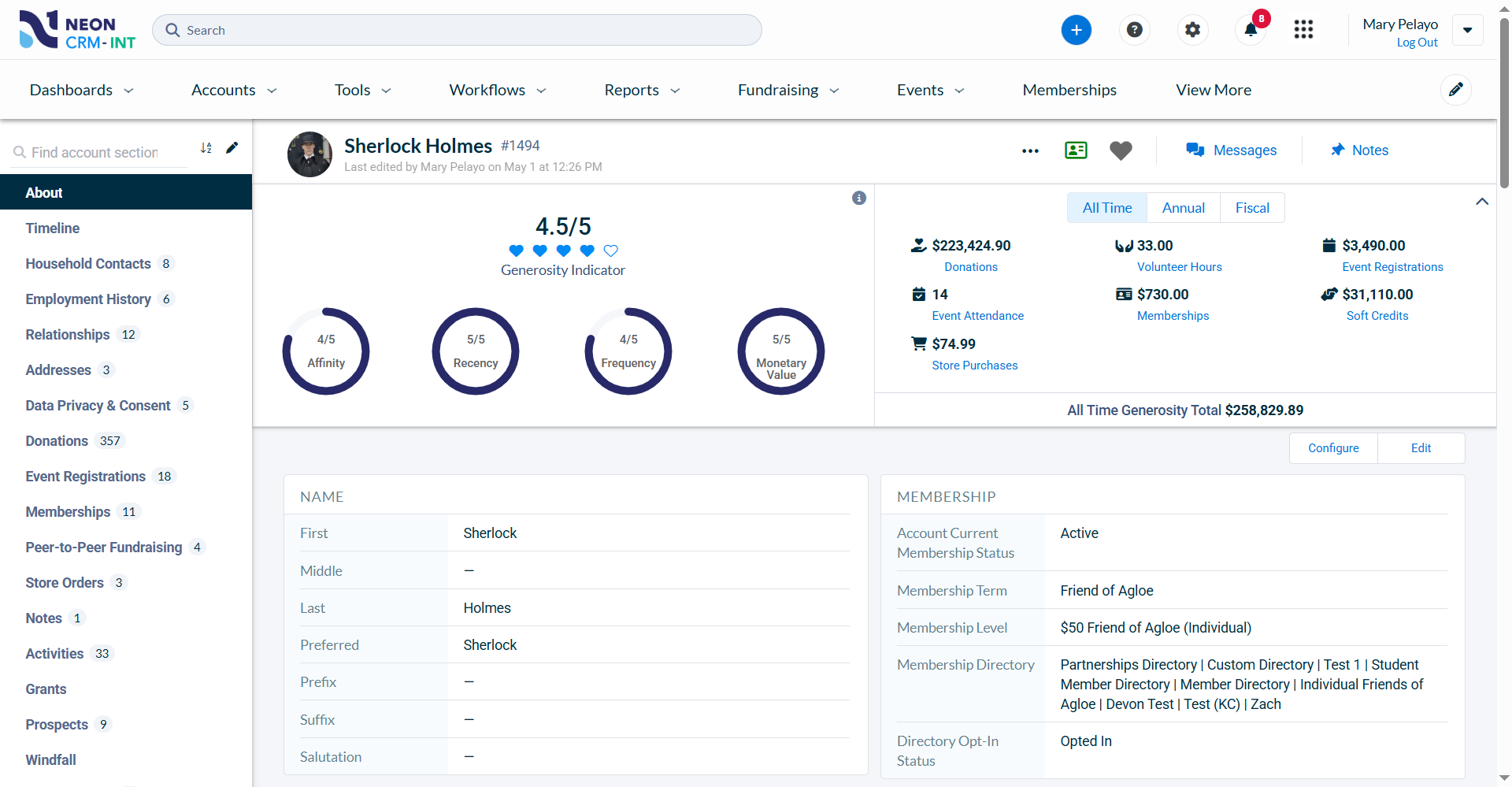Switch summary to Annual view

point(1183,208)
